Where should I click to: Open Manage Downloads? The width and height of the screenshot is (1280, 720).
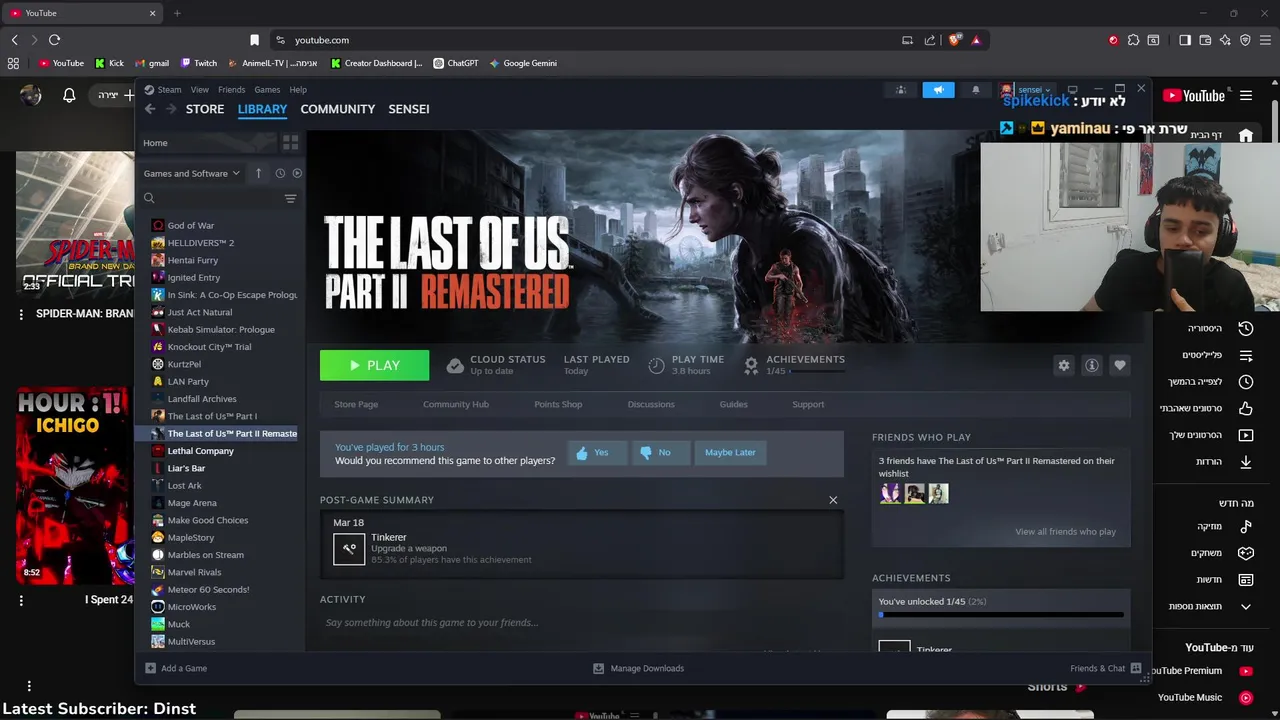[638, 668]
